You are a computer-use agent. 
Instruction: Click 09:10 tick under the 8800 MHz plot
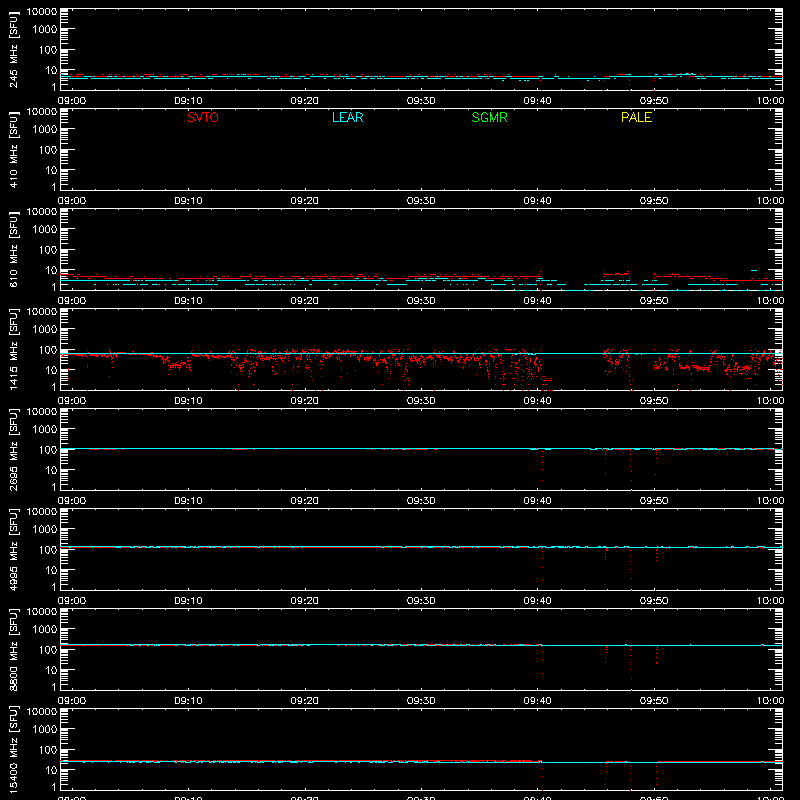tap(188, 701)
